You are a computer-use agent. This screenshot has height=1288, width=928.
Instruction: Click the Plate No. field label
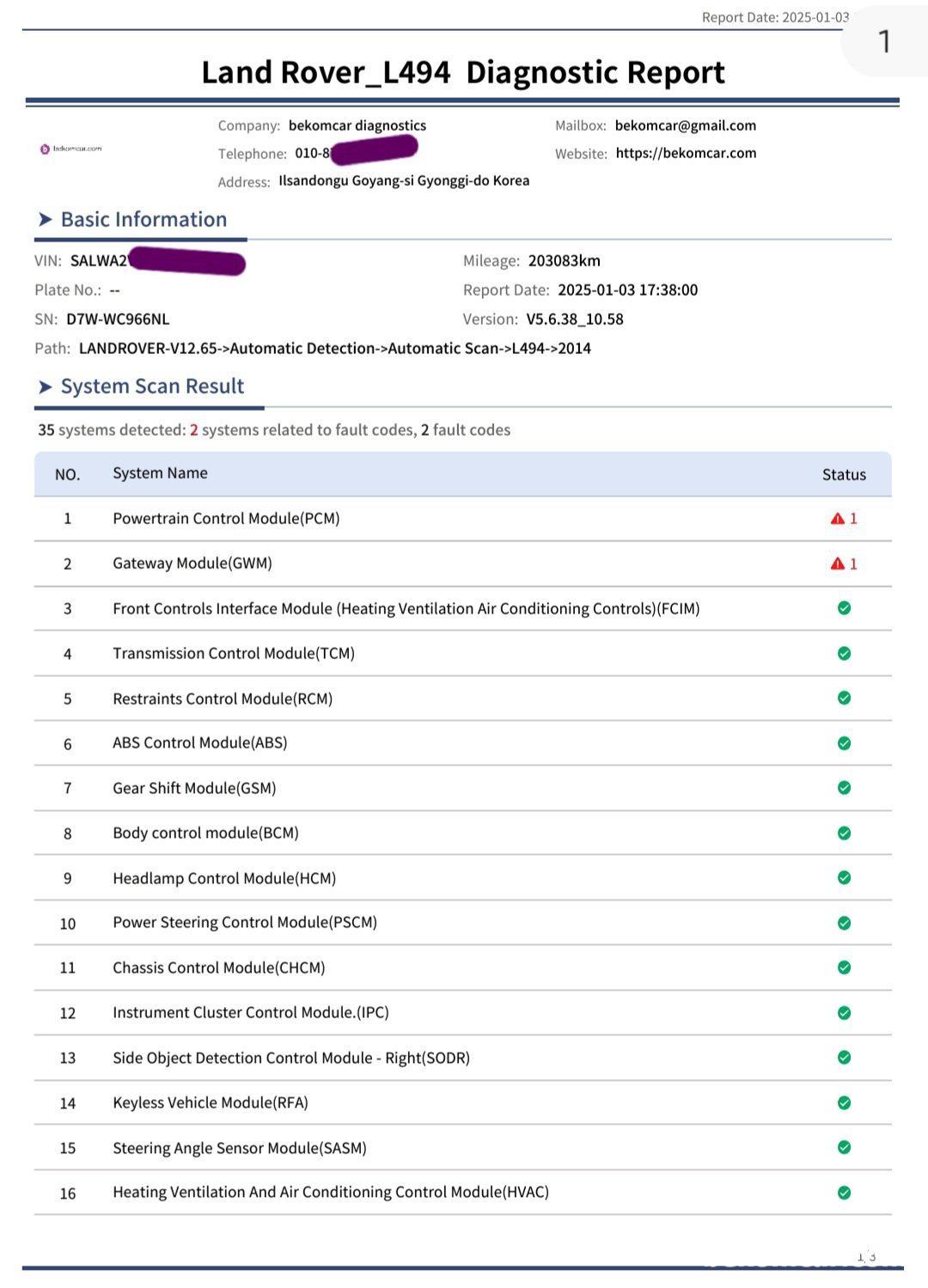click(68, 290)
